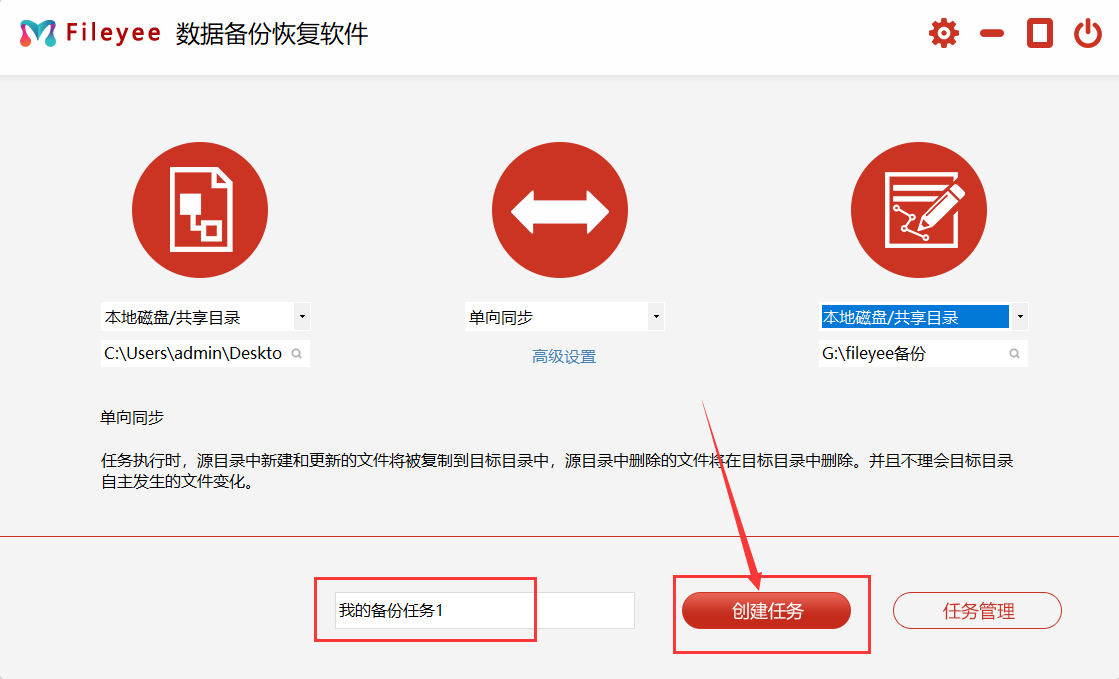Open 任务管理 task manager
This screenshot has width=1119, height=679.
click(x=977, y=611)
